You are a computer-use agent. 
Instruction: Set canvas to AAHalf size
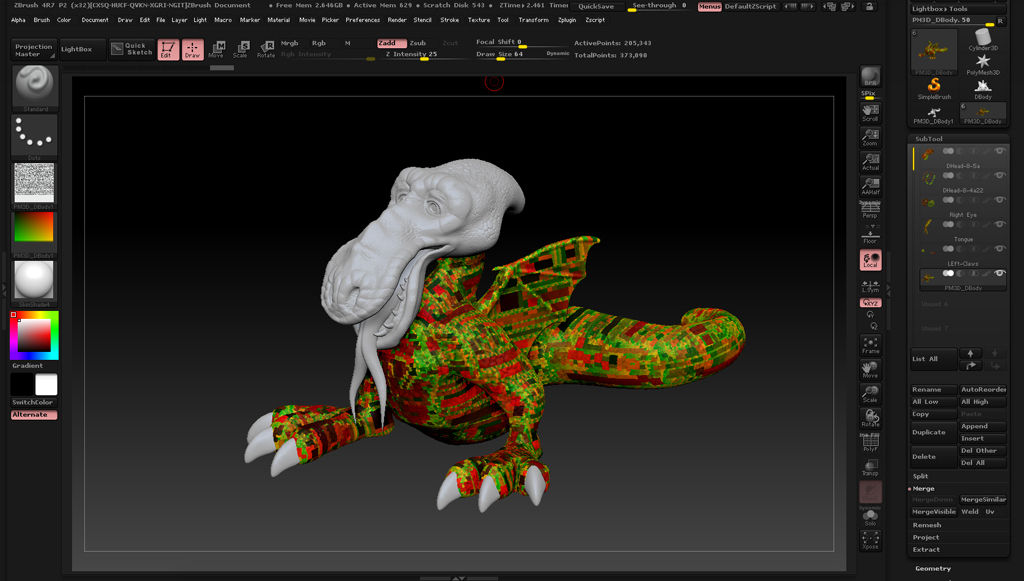tap(871, 186)
